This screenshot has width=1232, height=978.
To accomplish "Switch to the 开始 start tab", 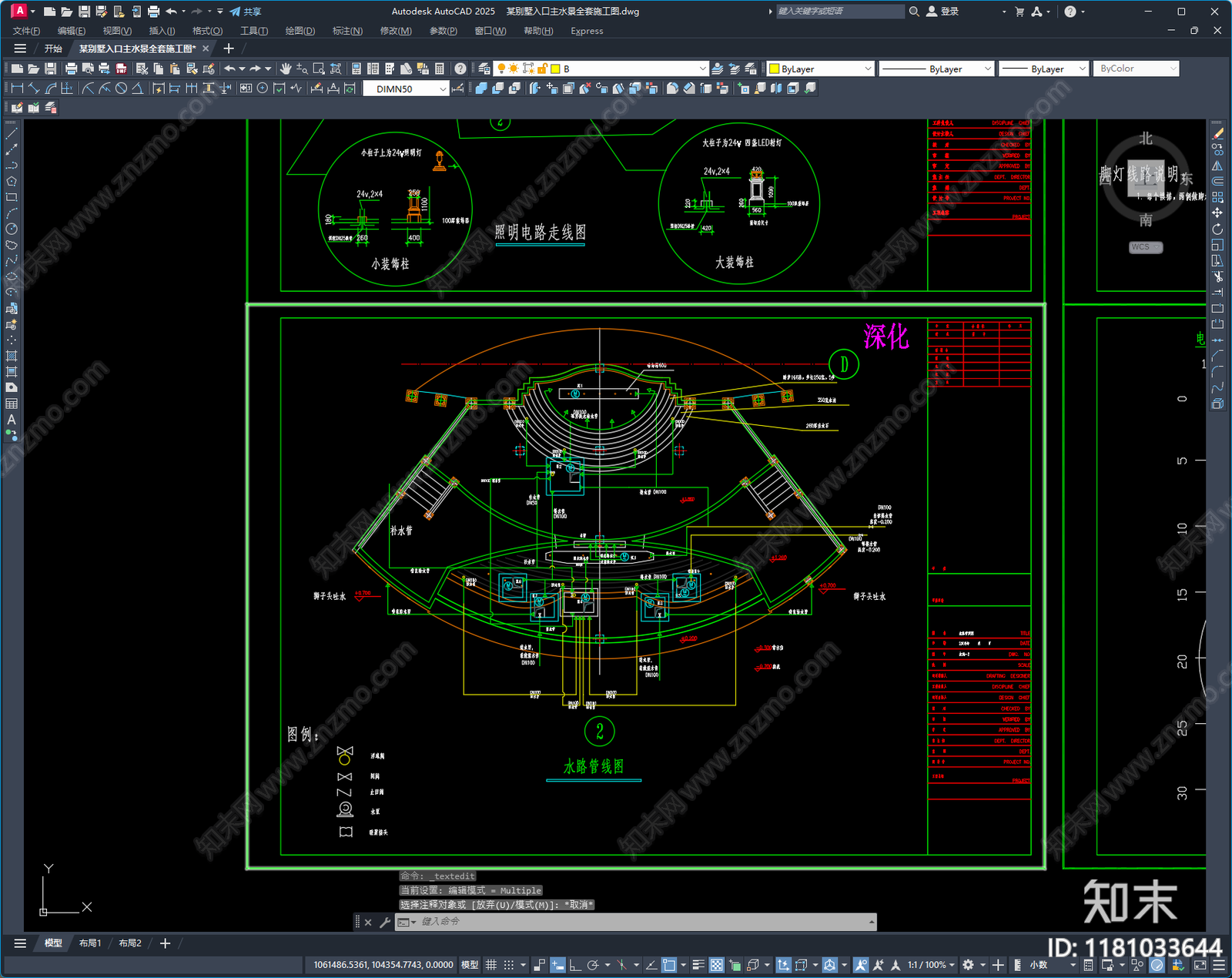I will pos(53,49).
